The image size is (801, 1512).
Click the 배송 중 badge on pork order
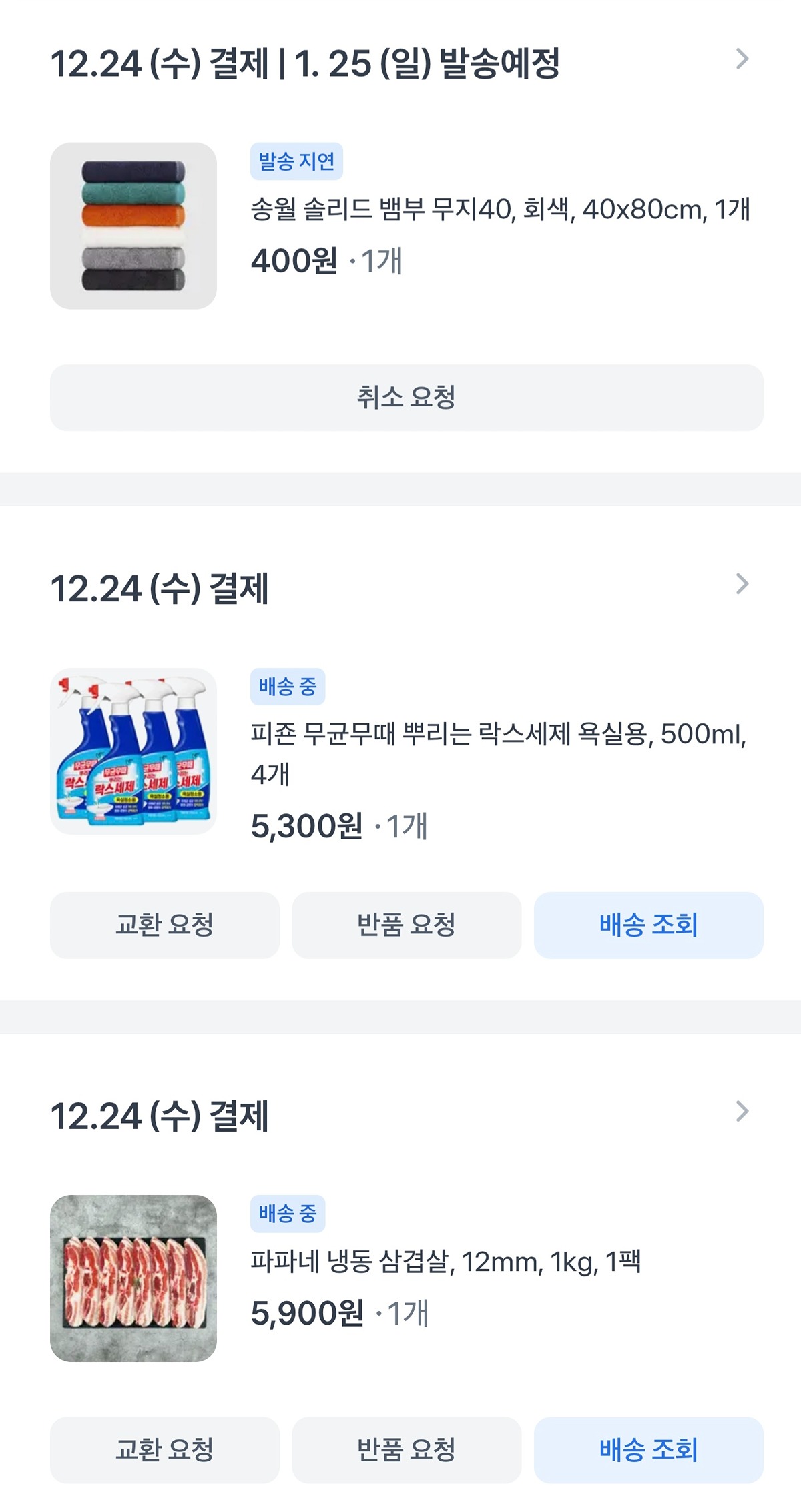click(x=288, y=1214)
